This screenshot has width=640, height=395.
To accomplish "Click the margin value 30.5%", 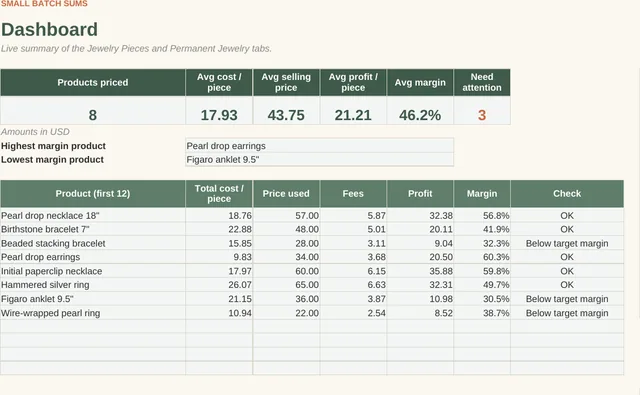I will point(496,299).
